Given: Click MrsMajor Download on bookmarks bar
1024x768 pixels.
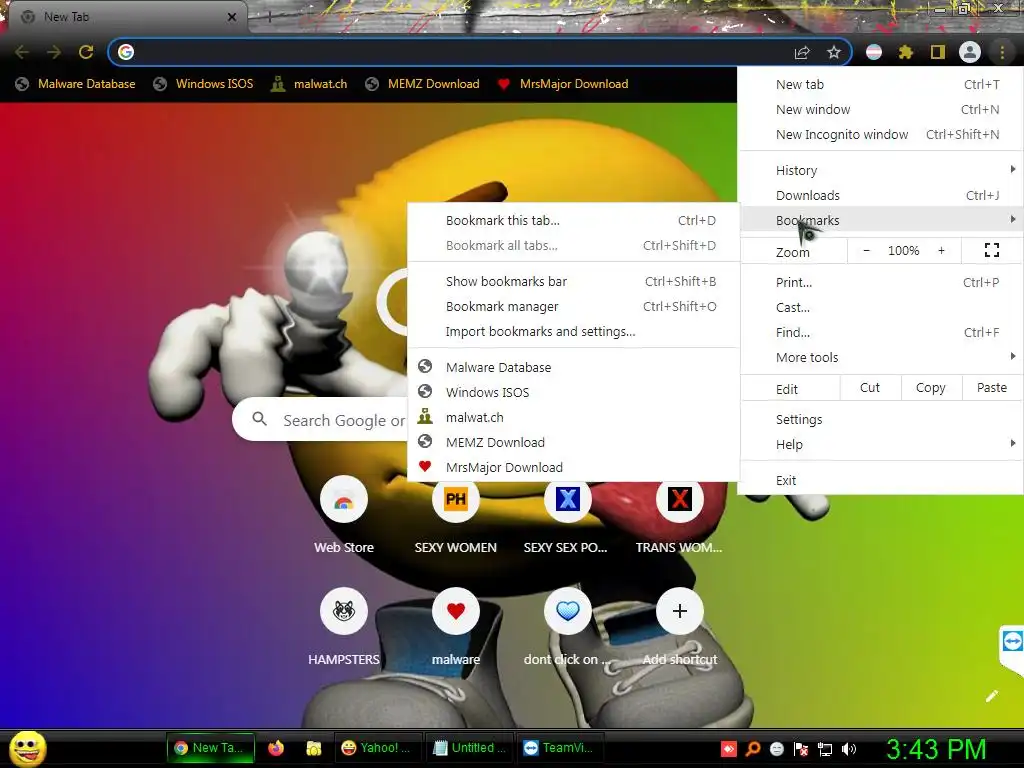Looking at the screenshot, I should tap(563, 84).
